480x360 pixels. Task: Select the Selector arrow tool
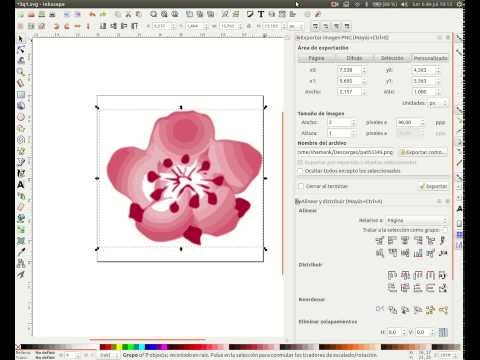coord(21,39)
